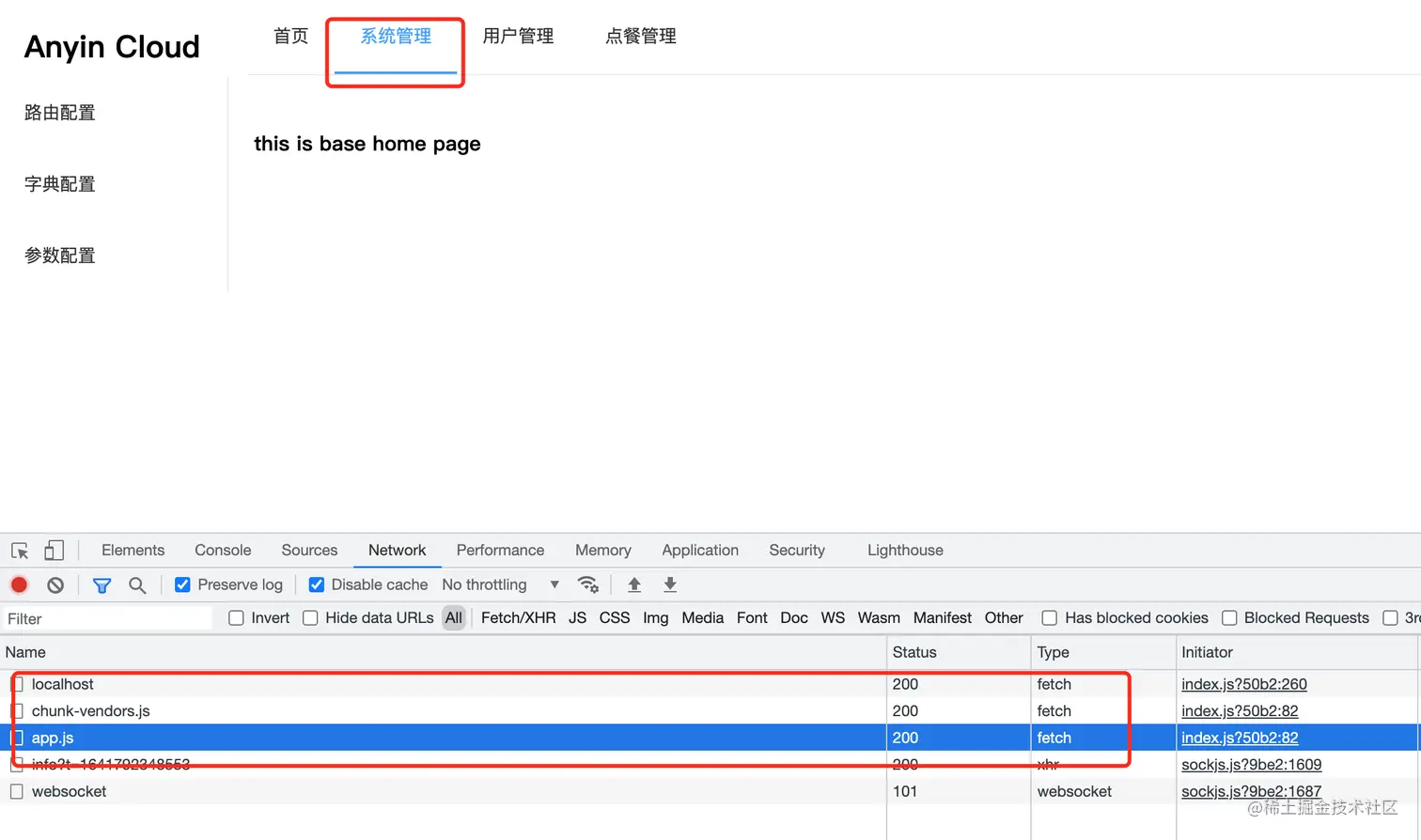Sort requests by Name column header

[444, 652]
